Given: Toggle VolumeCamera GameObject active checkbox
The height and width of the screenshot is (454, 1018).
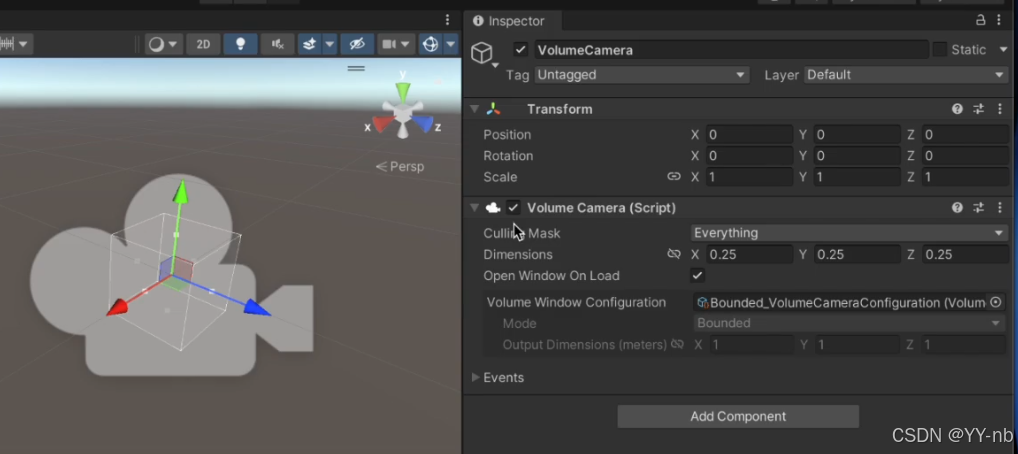Looking at the screenshot, I should pos(520,50).
